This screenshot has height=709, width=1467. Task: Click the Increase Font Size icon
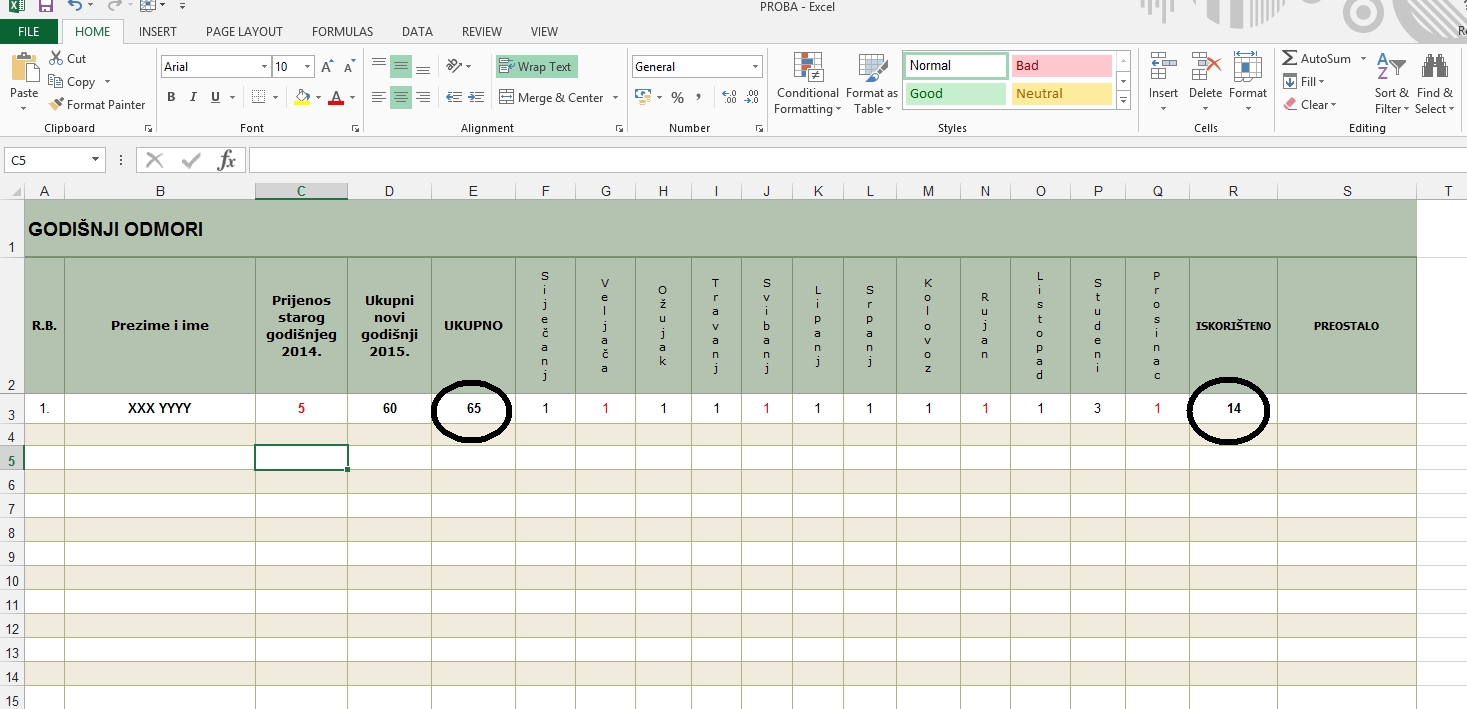pos(327,67)
